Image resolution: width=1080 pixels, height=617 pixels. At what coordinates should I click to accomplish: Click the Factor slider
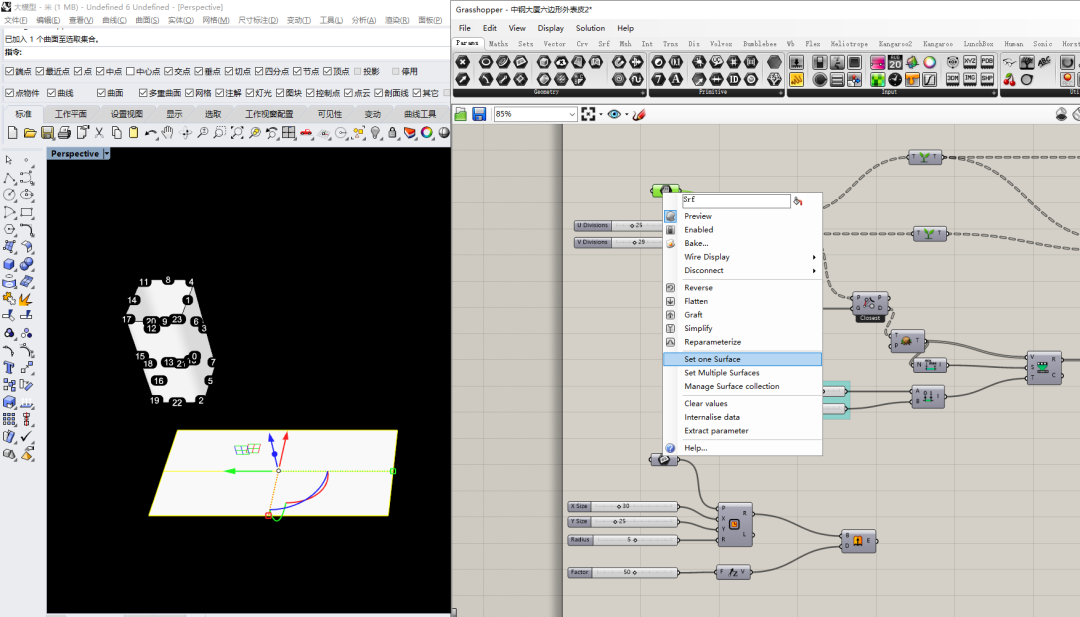point(623,572)
